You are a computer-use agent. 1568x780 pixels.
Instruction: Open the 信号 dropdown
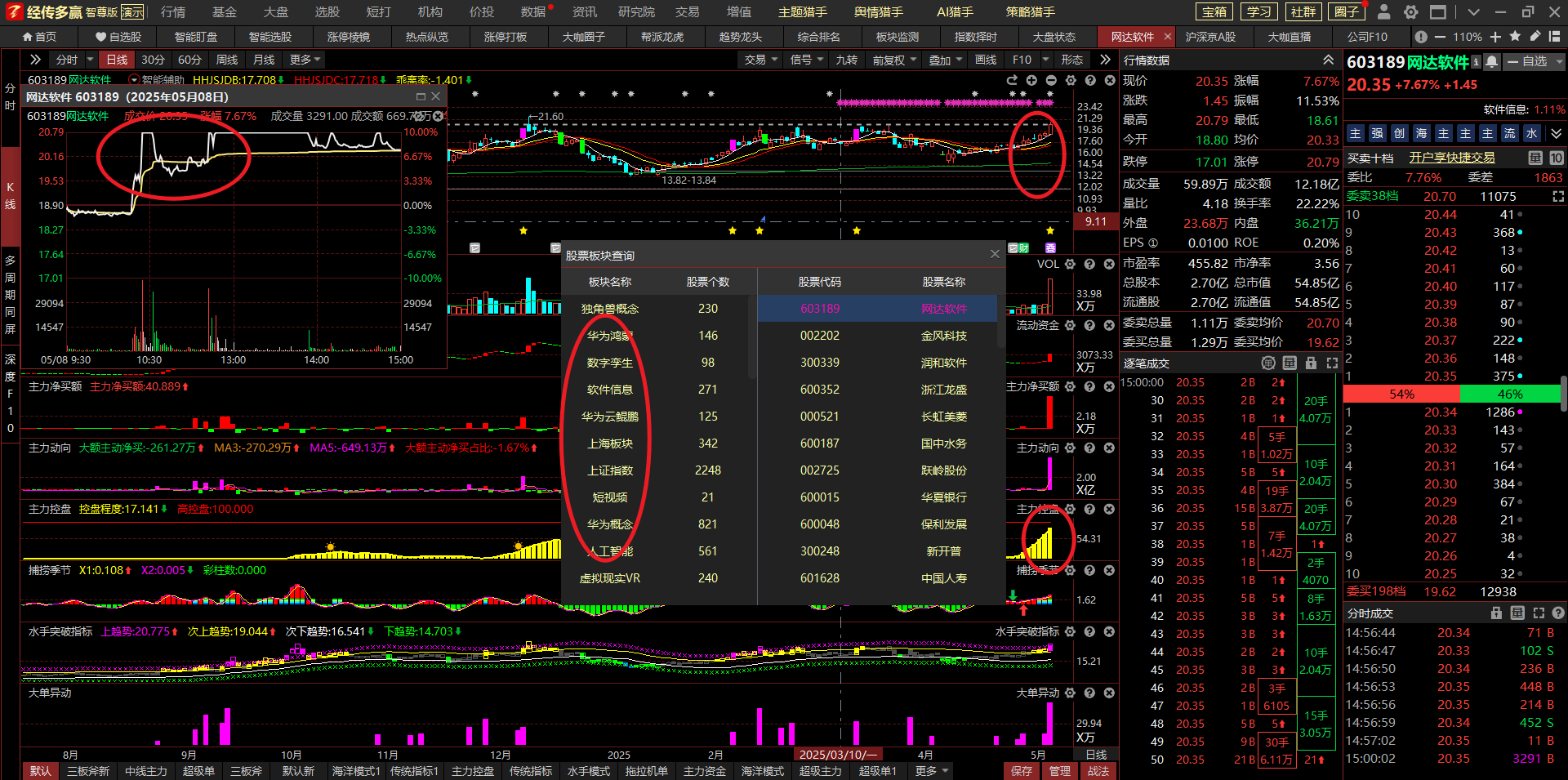(807, 60)
